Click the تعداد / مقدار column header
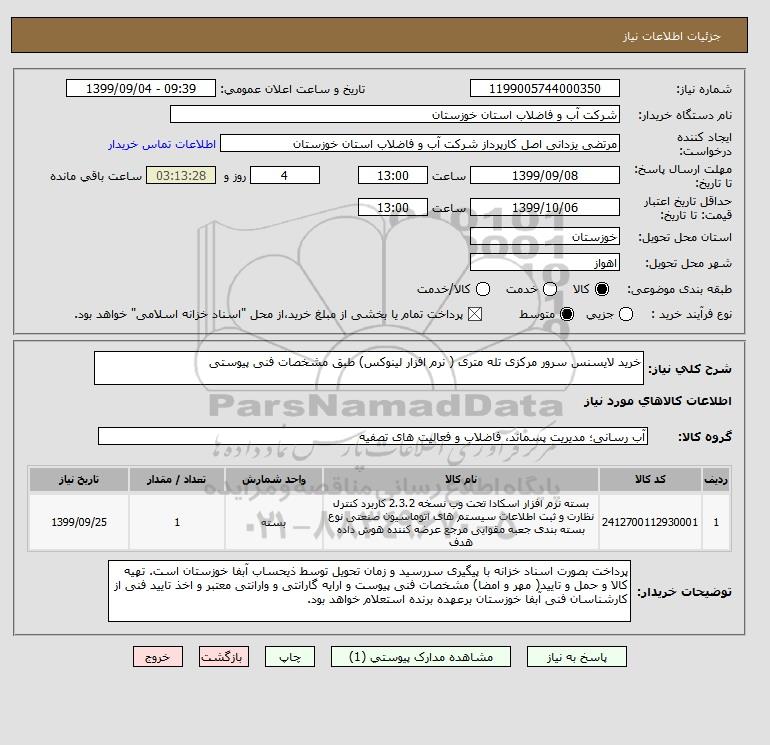 click(x=177, y=479)
